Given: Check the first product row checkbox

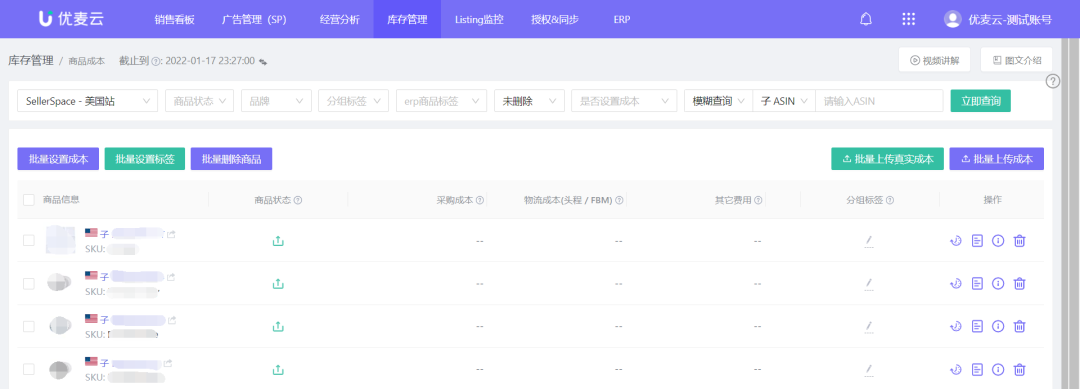Looking at the screenshot, I should tap(29, 240).
